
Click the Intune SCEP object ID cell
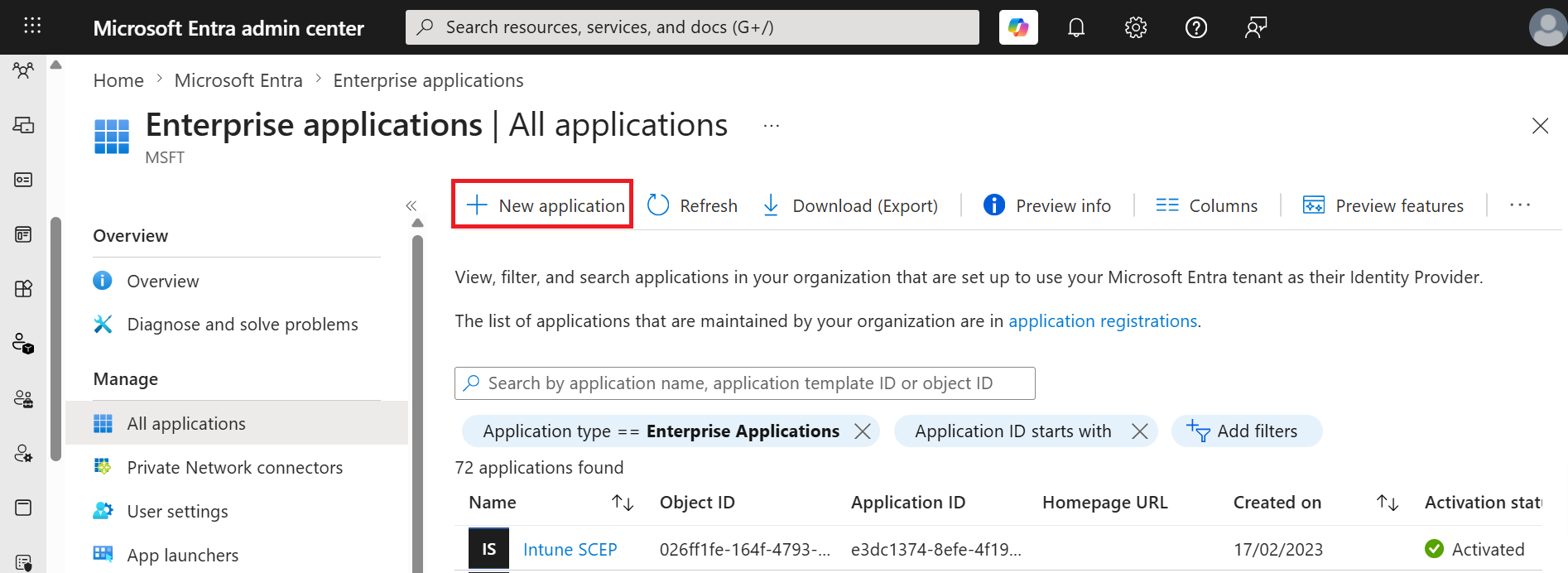744,550
